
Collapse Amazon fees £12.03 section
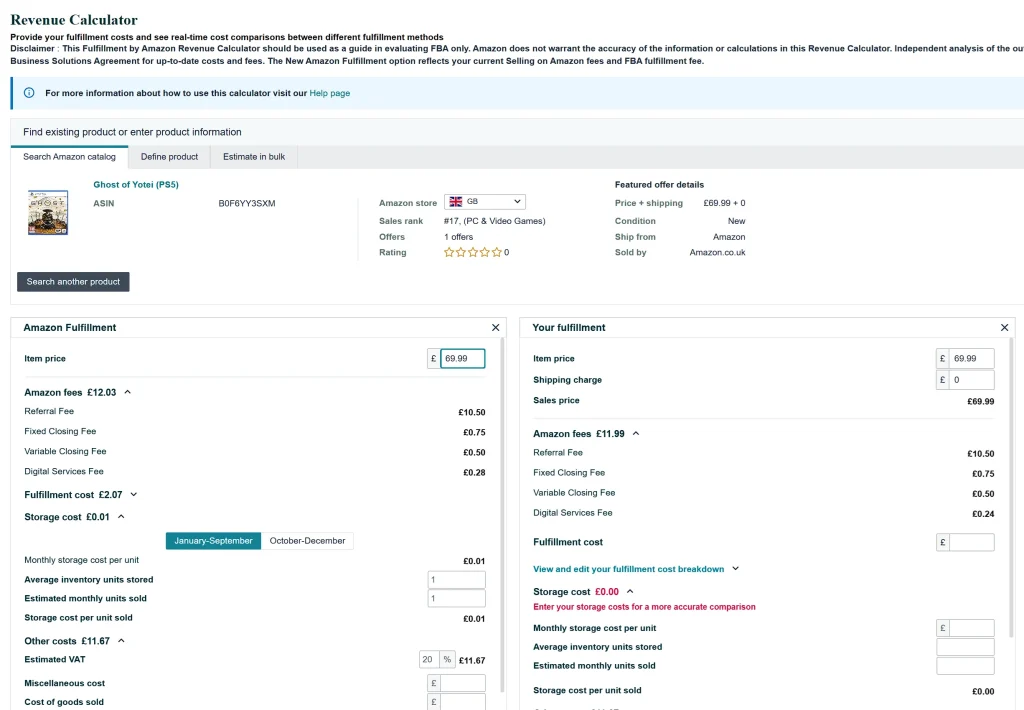[x=127, y=392]
